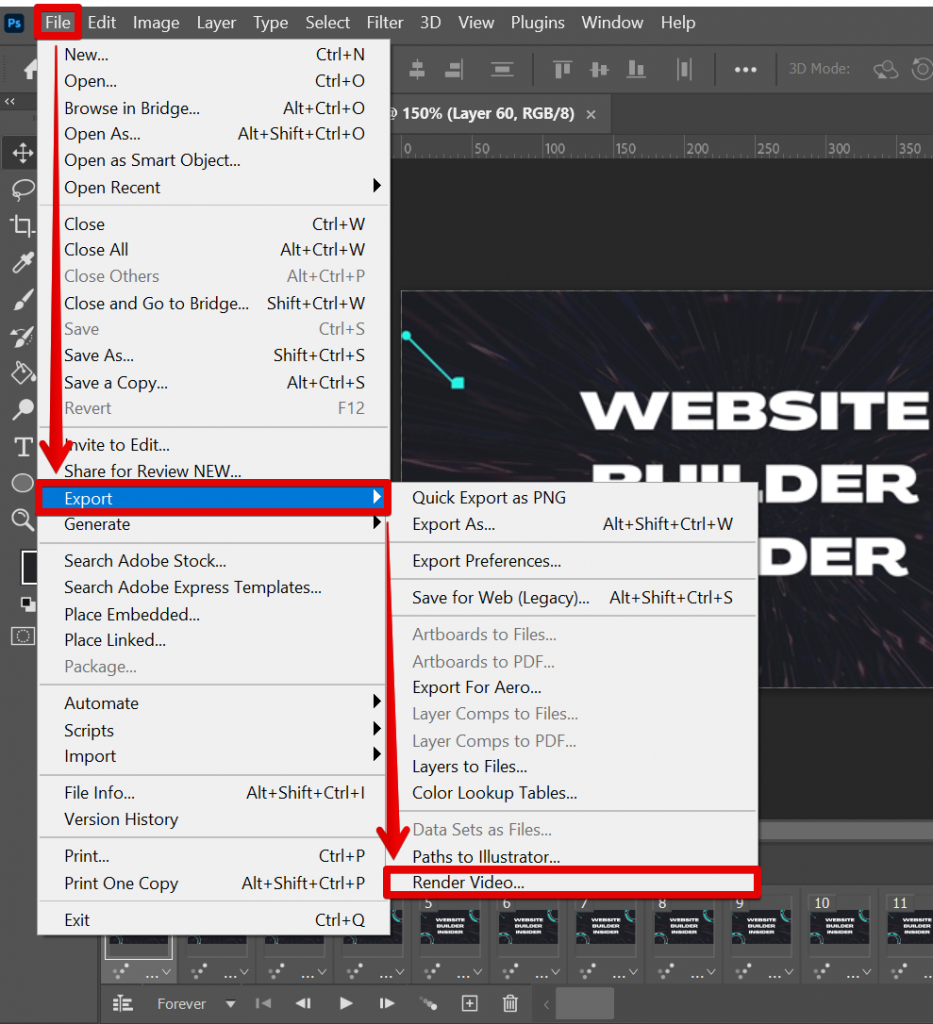
Task: Open the Image menu
Action: point(156,22)
